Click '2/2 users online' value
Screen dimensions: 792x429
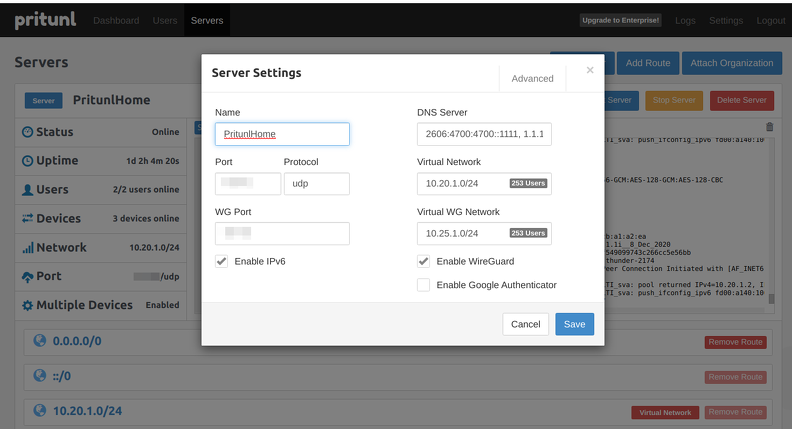(x=145, y=189)
